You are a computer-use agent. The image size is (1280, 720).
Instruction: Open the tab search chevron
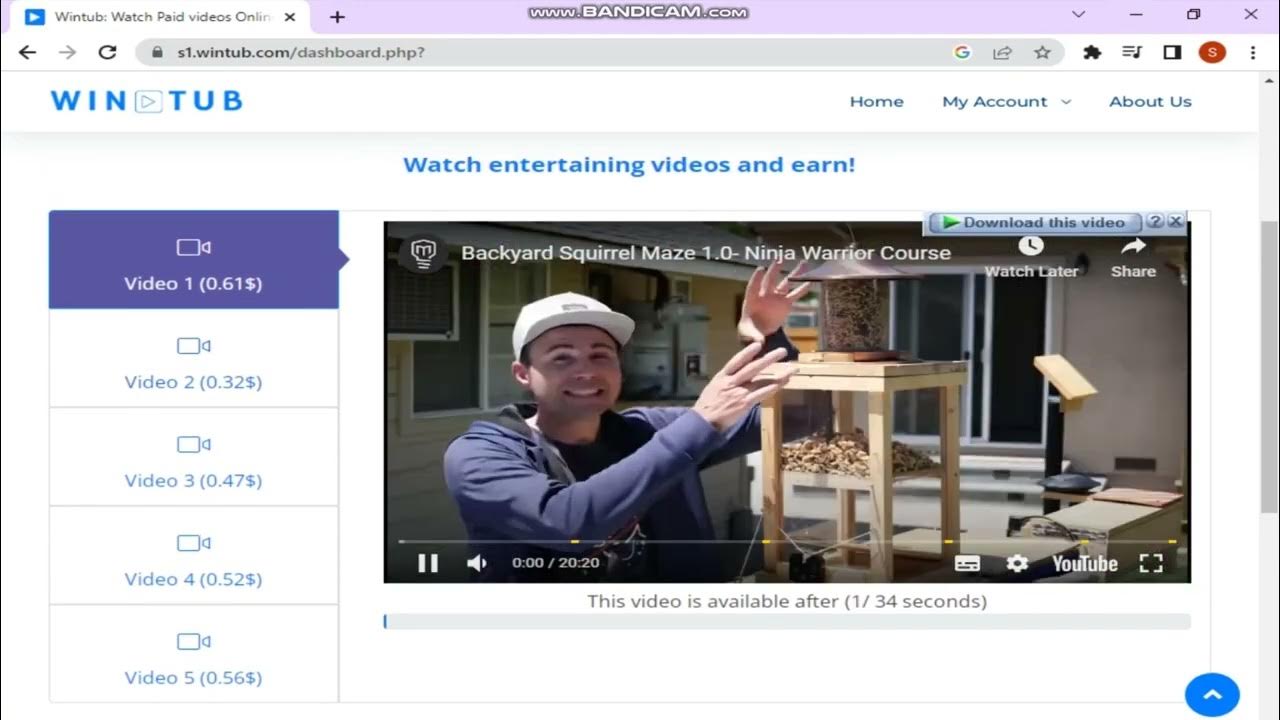[1078, 15]
